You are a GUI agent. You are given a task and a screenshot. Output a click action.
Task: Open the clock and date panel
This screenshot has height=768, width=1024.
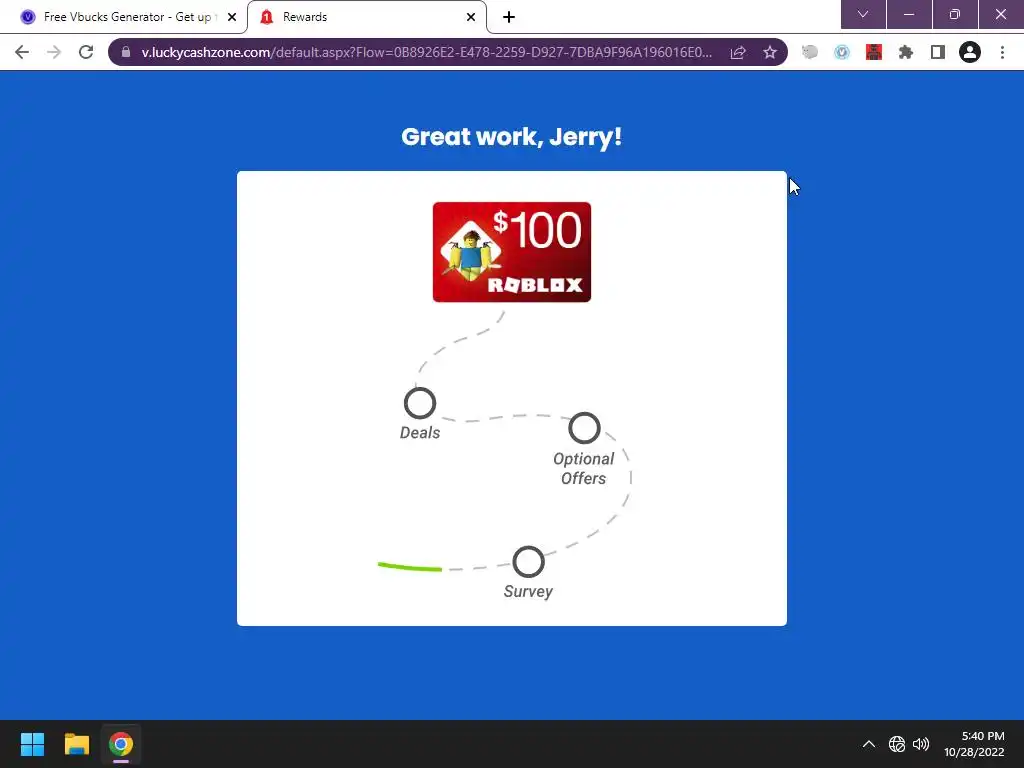click(x=974, y=744)
